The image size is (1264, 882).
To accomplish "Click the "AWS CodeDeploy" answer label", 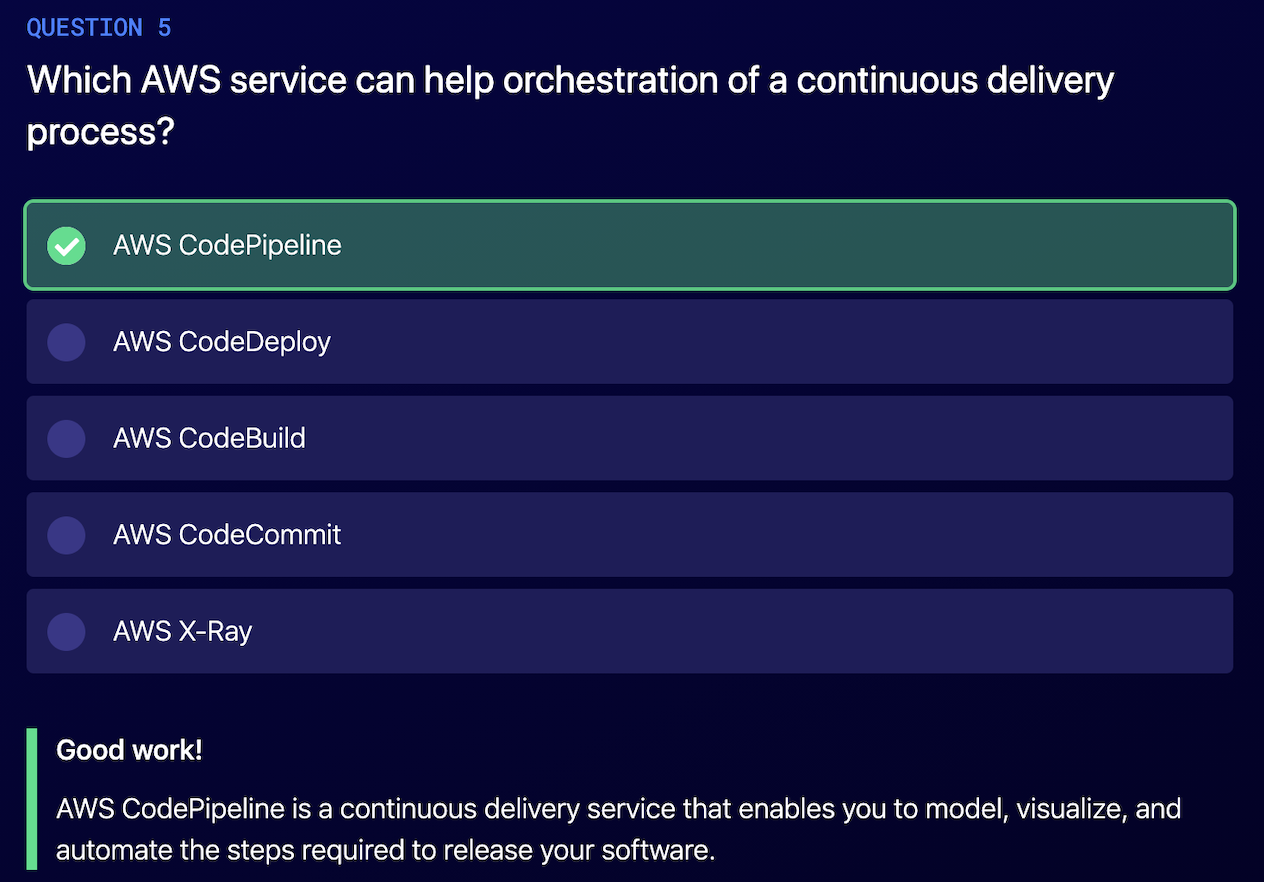I will click(x=222, y=342).
